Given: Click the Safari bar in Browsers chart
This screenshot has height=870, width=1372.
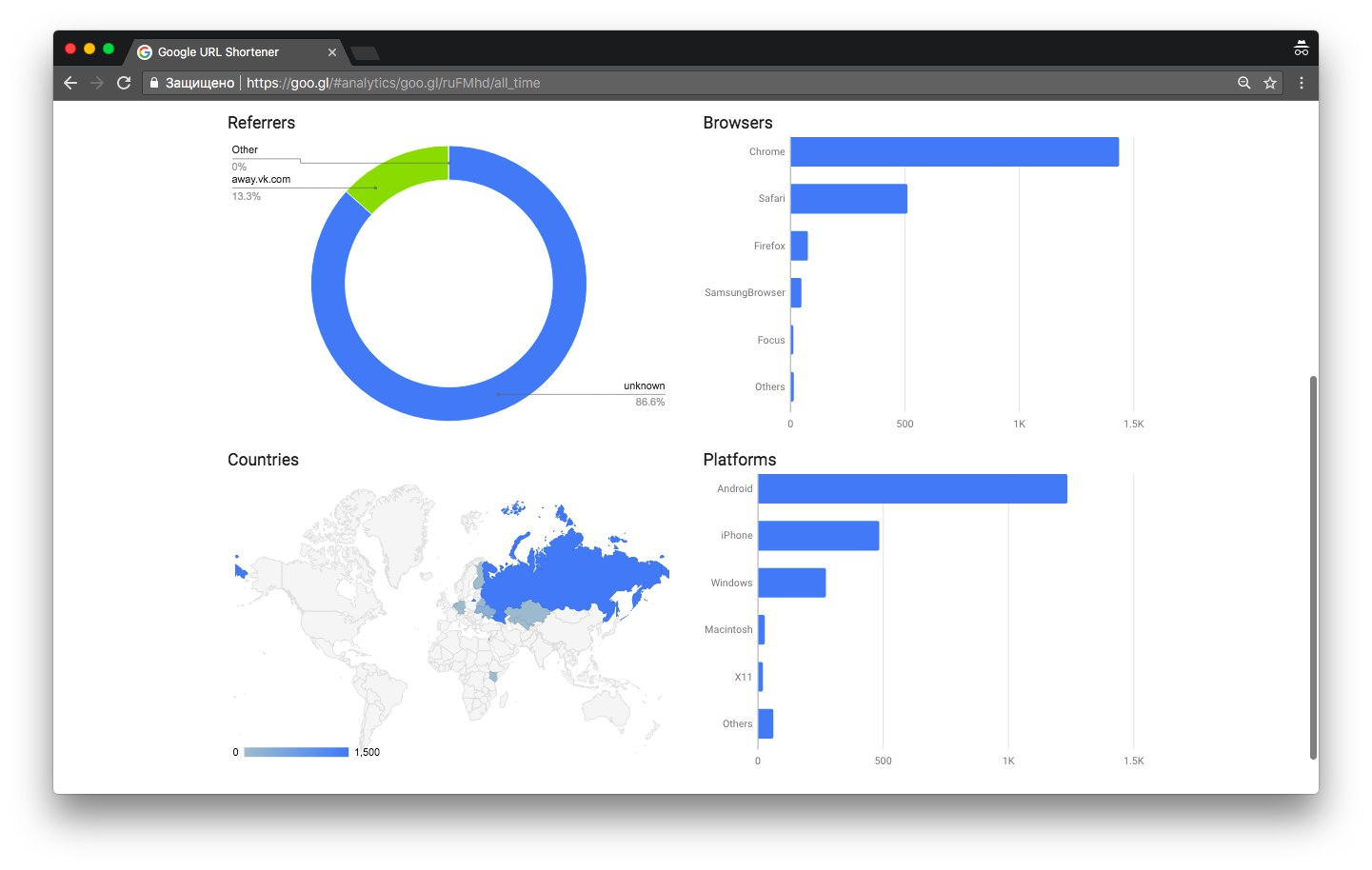Looking at the screenshot, I should (x=849, y=199).
